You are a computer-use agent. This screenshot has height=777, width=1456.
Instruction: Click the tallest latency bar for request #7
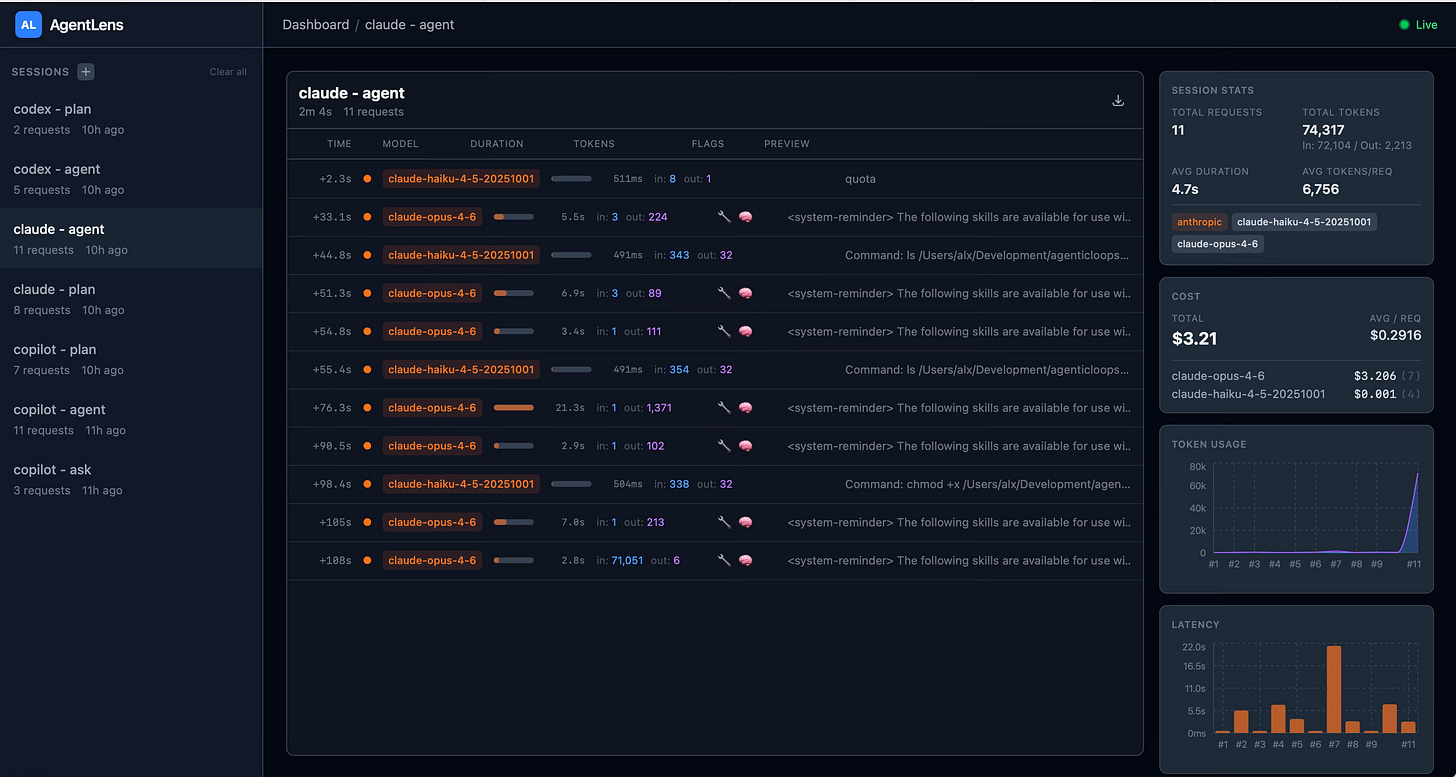tap(1333, 689)
